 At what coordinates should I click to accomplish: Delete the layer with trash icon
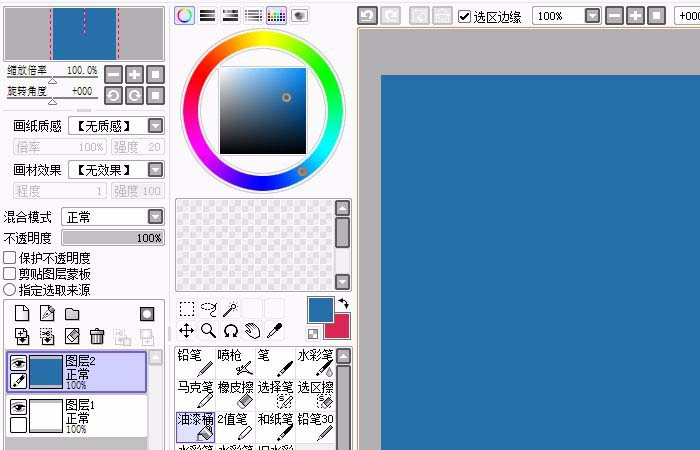[97, 336]
